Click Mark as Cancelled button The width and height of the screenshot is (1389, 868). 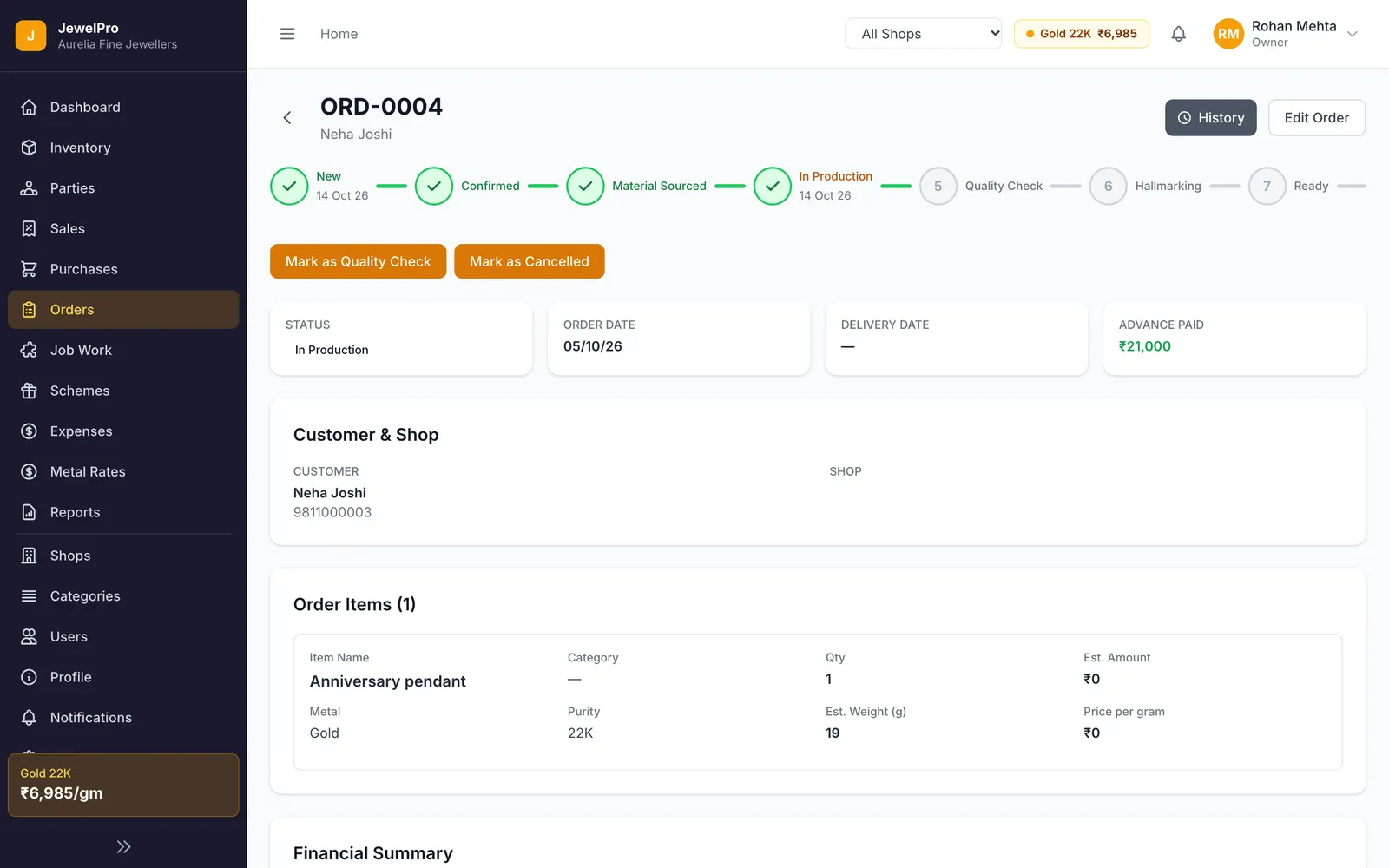530,261
